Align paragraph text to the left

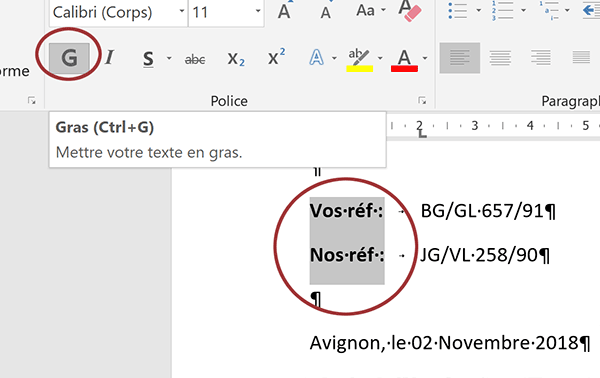pos(460,58)
